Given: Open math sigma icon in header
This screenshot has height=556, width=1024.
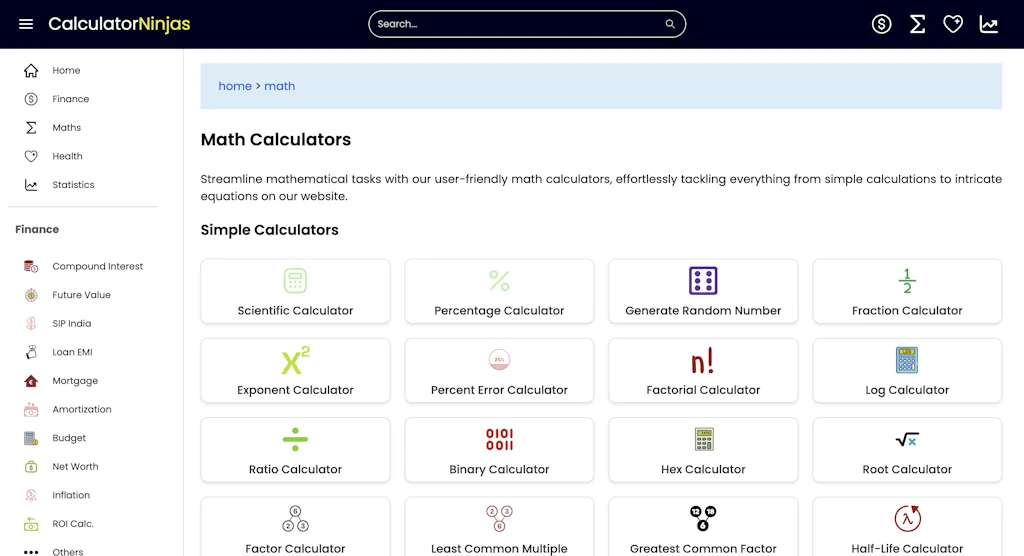Looking at the screenshot, I should (x=918, y=24).
